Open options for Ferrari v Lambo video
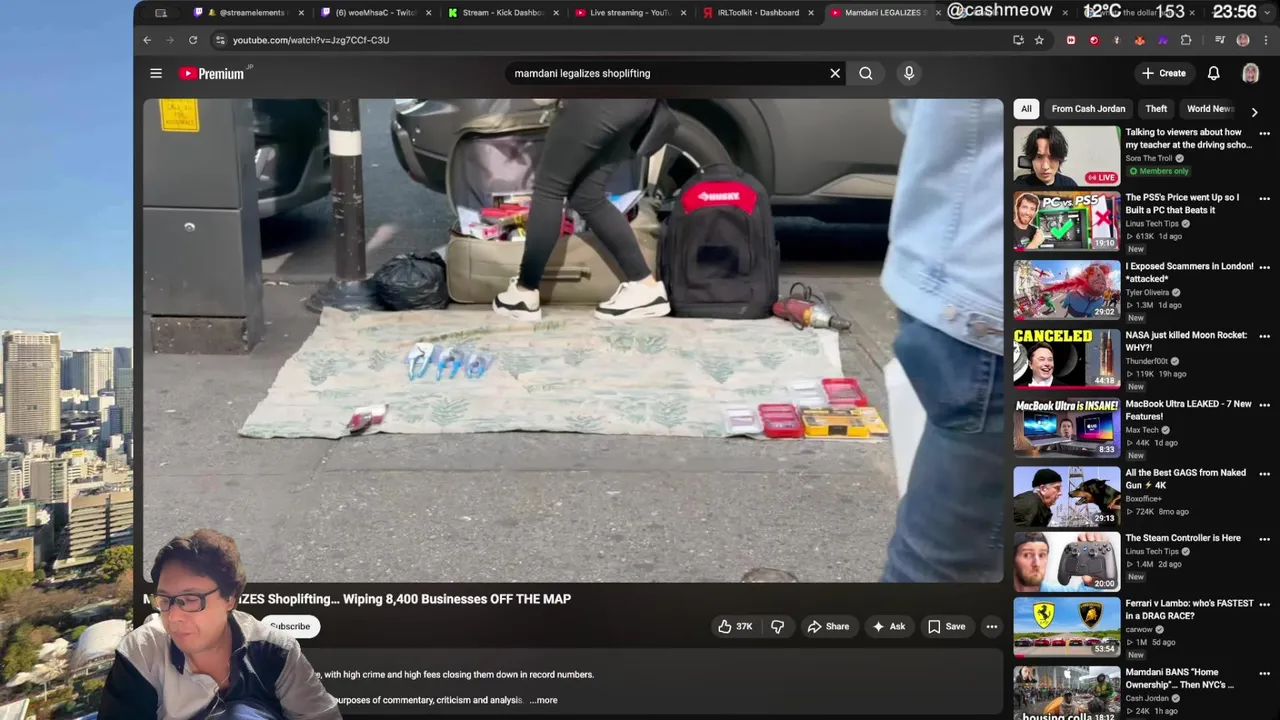The width and height of the screenshot is (1280, 720). click(x=1264, y=605)
